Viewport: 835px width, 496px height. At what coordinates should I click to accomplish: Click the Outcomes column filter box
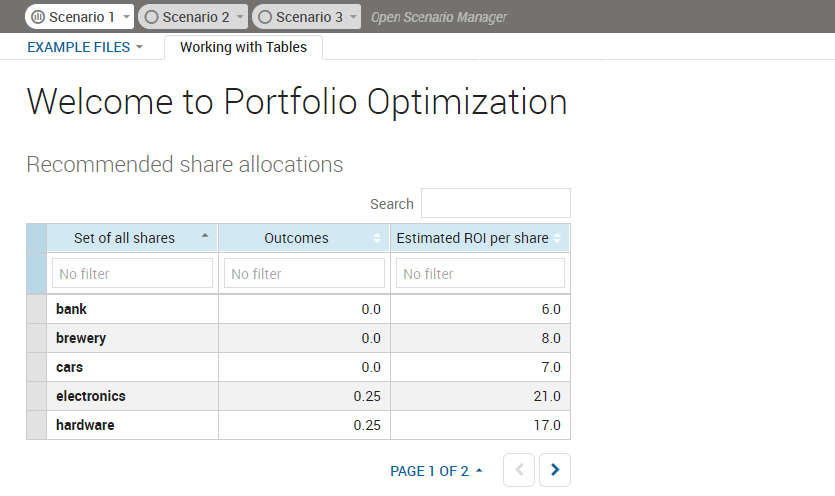(x=304, y=273)
